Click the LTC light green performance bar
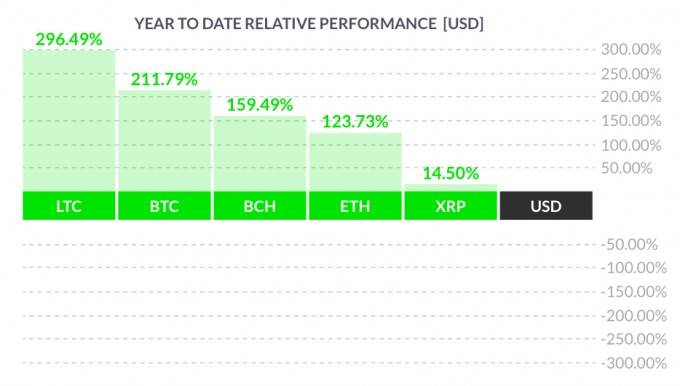The height and width of the screenshot is (386, 680). click(69, 121)
